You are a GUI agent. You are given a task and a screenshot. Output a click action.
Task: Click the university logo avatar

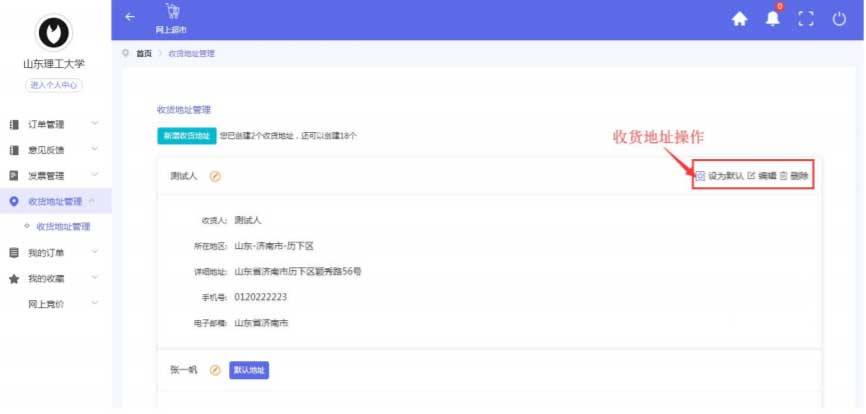point(55,33)
